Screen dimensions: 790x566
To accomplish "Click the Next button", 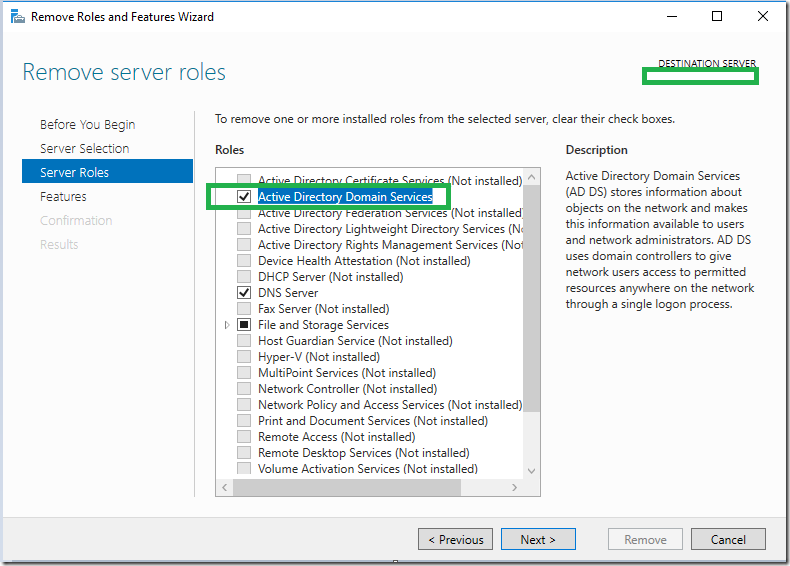I will [538, 539].
